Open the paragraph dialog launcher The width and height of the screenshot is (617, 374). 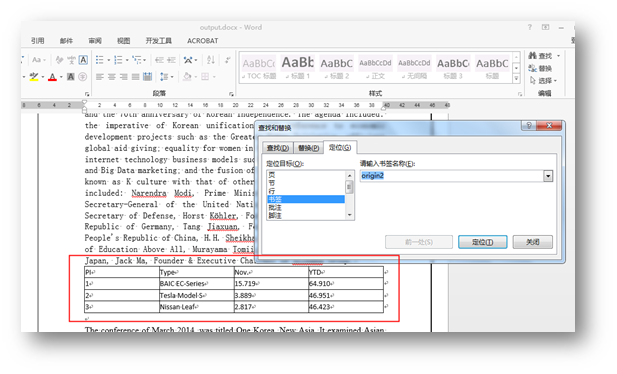(231, 94)
